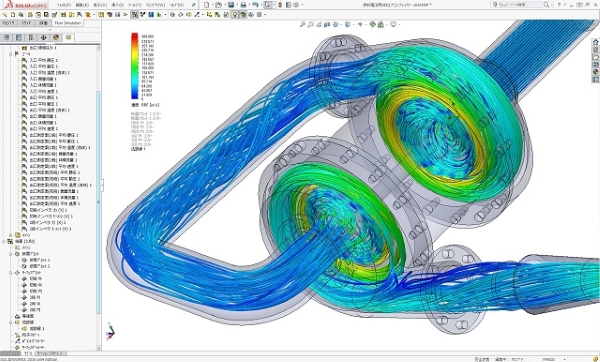Click the Undo arrow icon
Screen dimensions: 600x362
pos(255,5)
